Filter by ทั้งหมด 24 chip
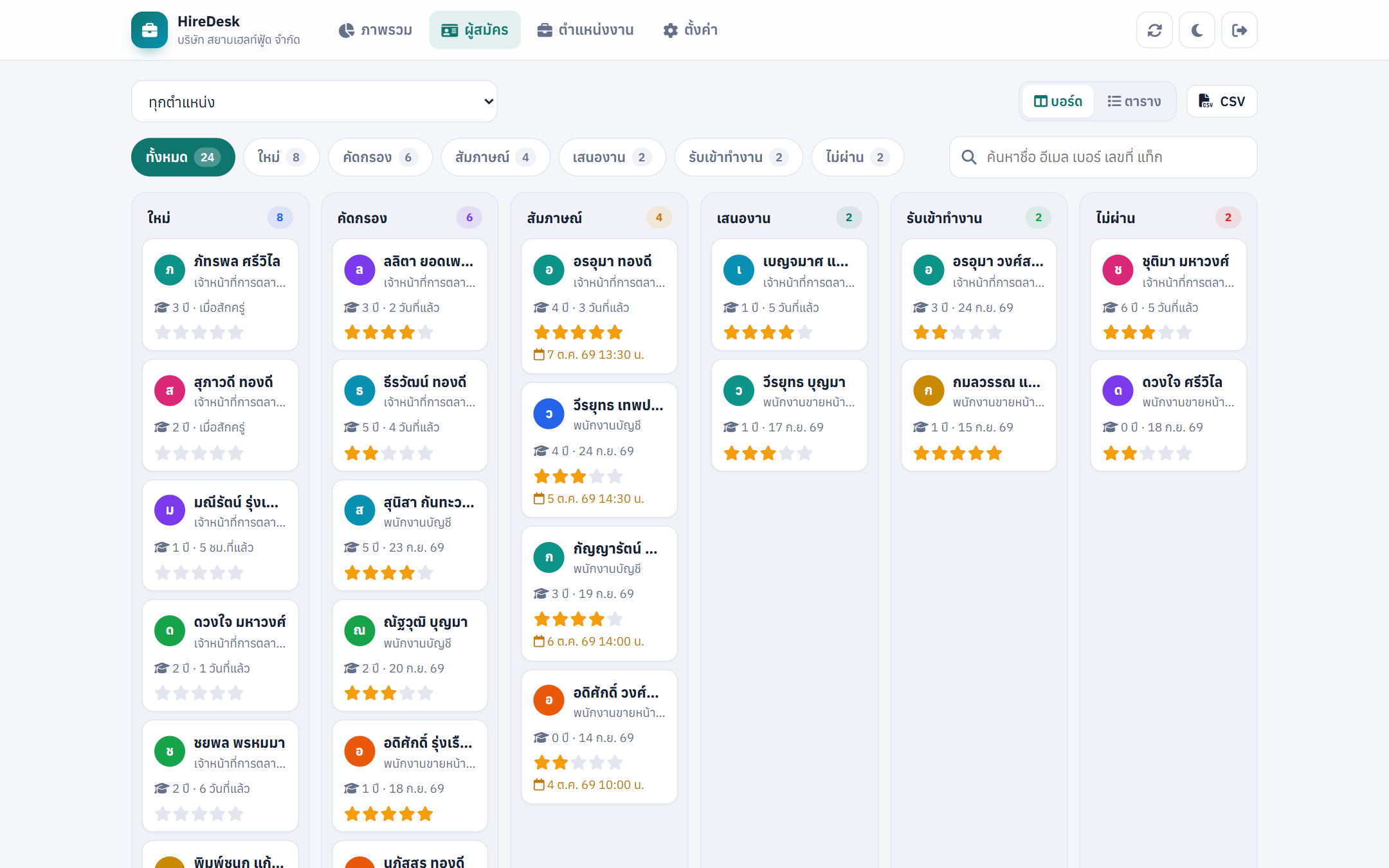Image resolution: width=1389 pixels, height=868 pixels. [183, 158]
